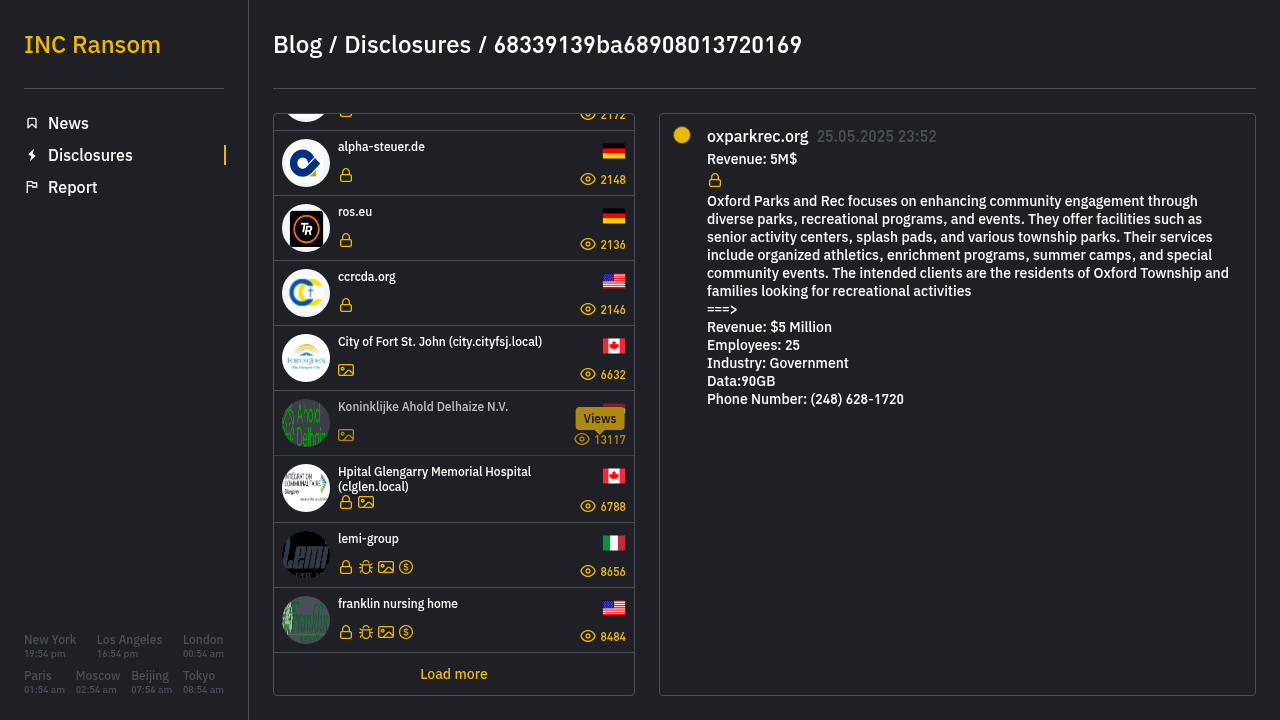Open the Koninklijke Ahold Delhaize N.V. entry
This screenshot has width=1280, height=720.
[454, 423]
